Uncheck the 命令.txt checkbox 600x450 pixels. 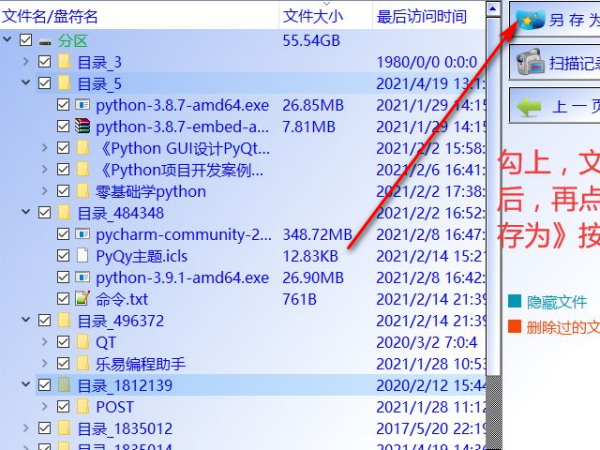pos(63,298)
